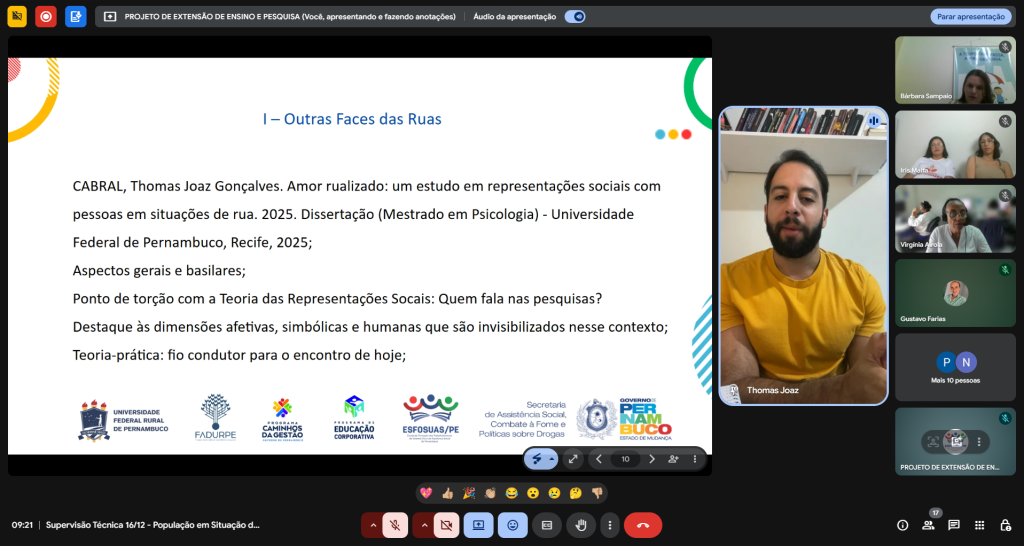The image size is (1024, 546).
Task: Open more options menu in call bar
Action: click(x=609, y=525)
